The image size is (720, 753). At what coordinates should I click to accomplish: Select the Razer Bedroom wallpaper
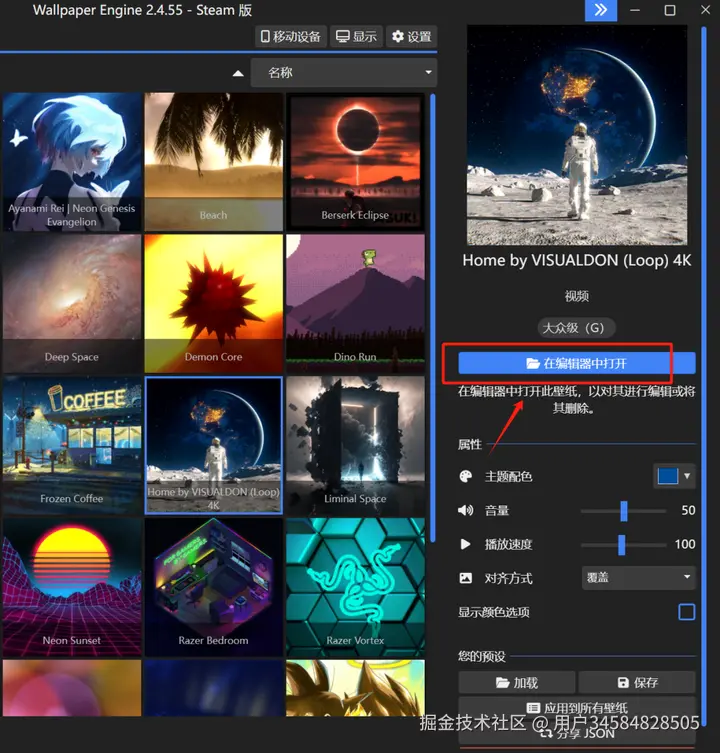(213, 587)
